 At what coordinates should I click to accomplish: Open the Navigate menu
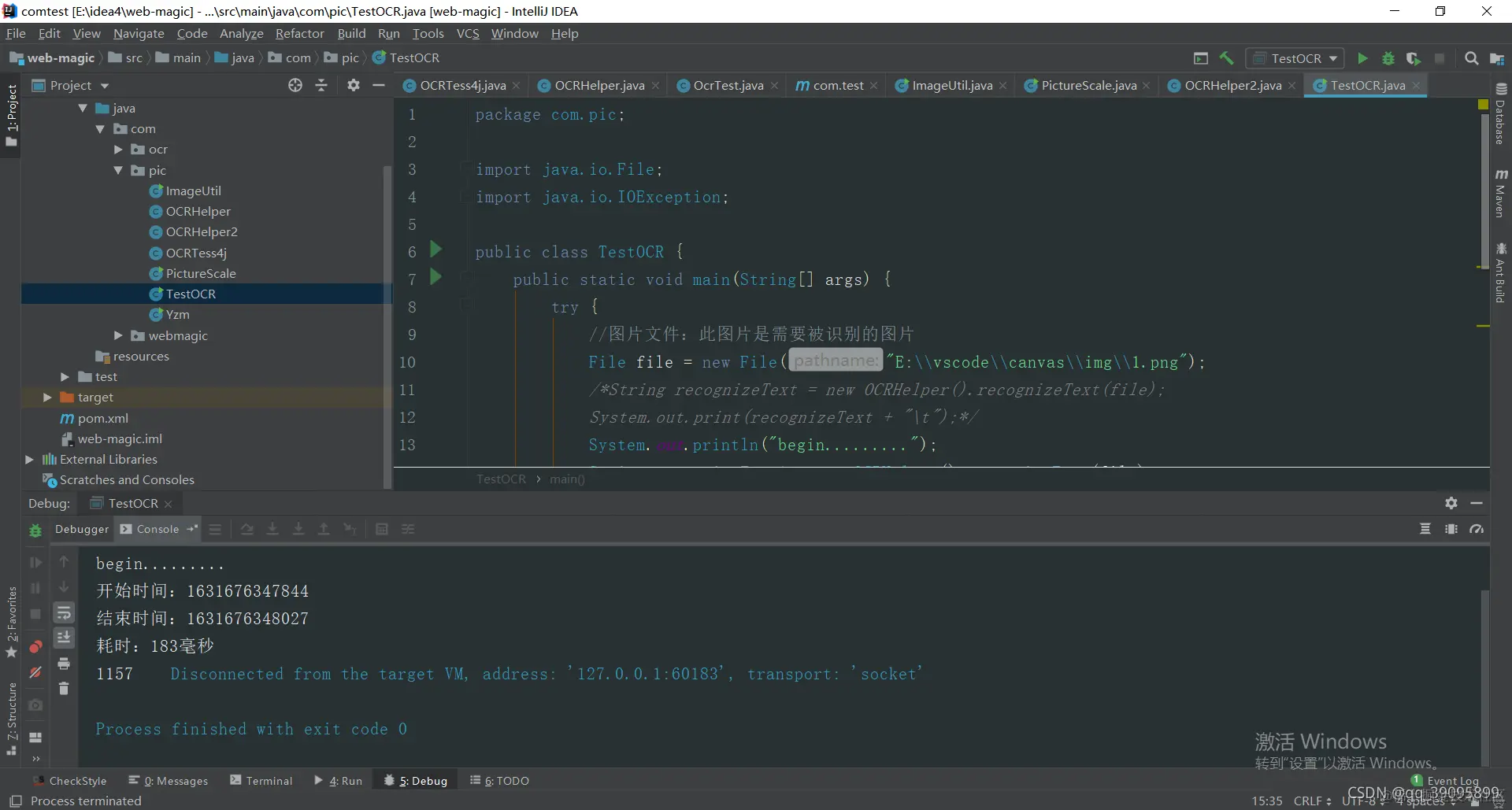(139, 34)
